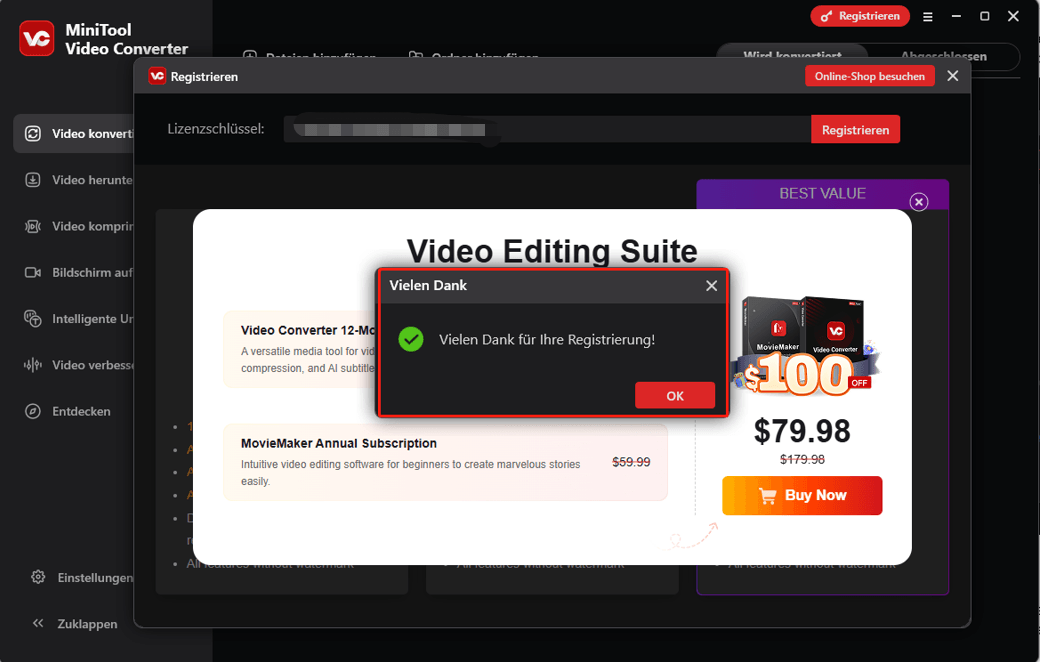Click the Video Converter 12-Month plan card
The width and height of the screenshot is (1040, 662).
click(x=300, y=349)
